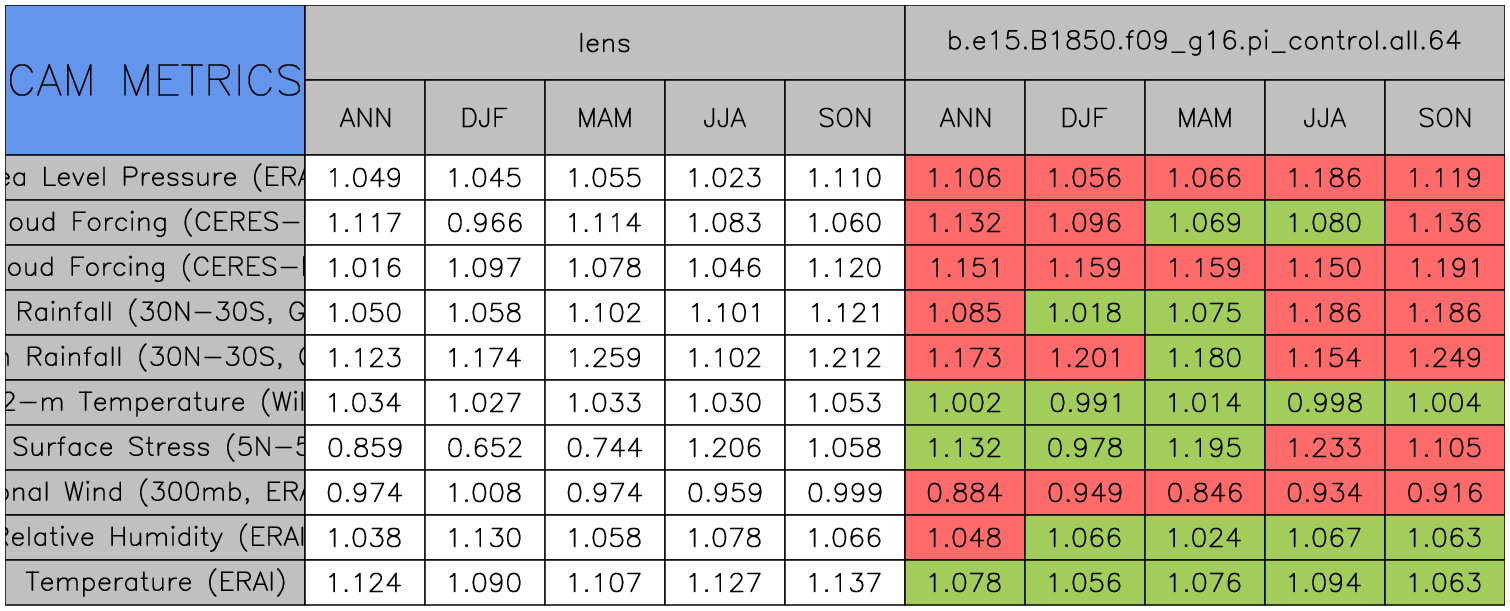The height and width of the screenshot is (611, 1510).
Task: Select the green cell showing 1.018
Action: tap(1084, 312)
